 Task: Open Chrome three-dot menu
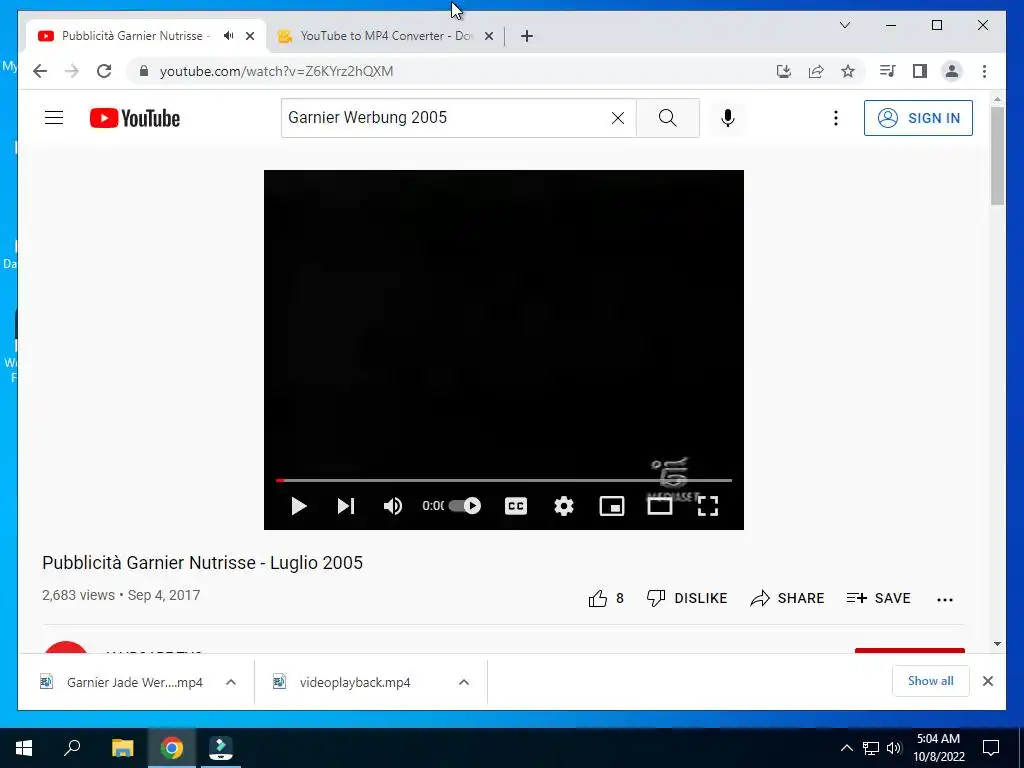click(984, 71)
